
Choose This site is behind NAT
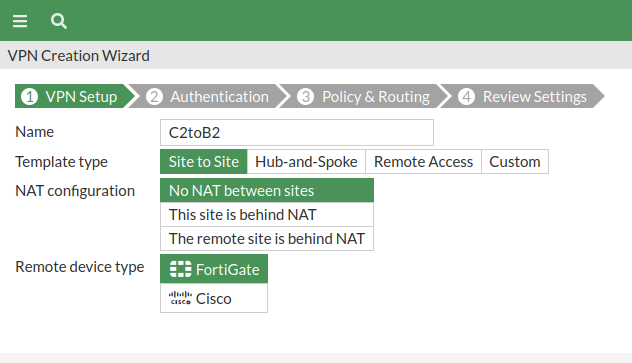point(267,214)
